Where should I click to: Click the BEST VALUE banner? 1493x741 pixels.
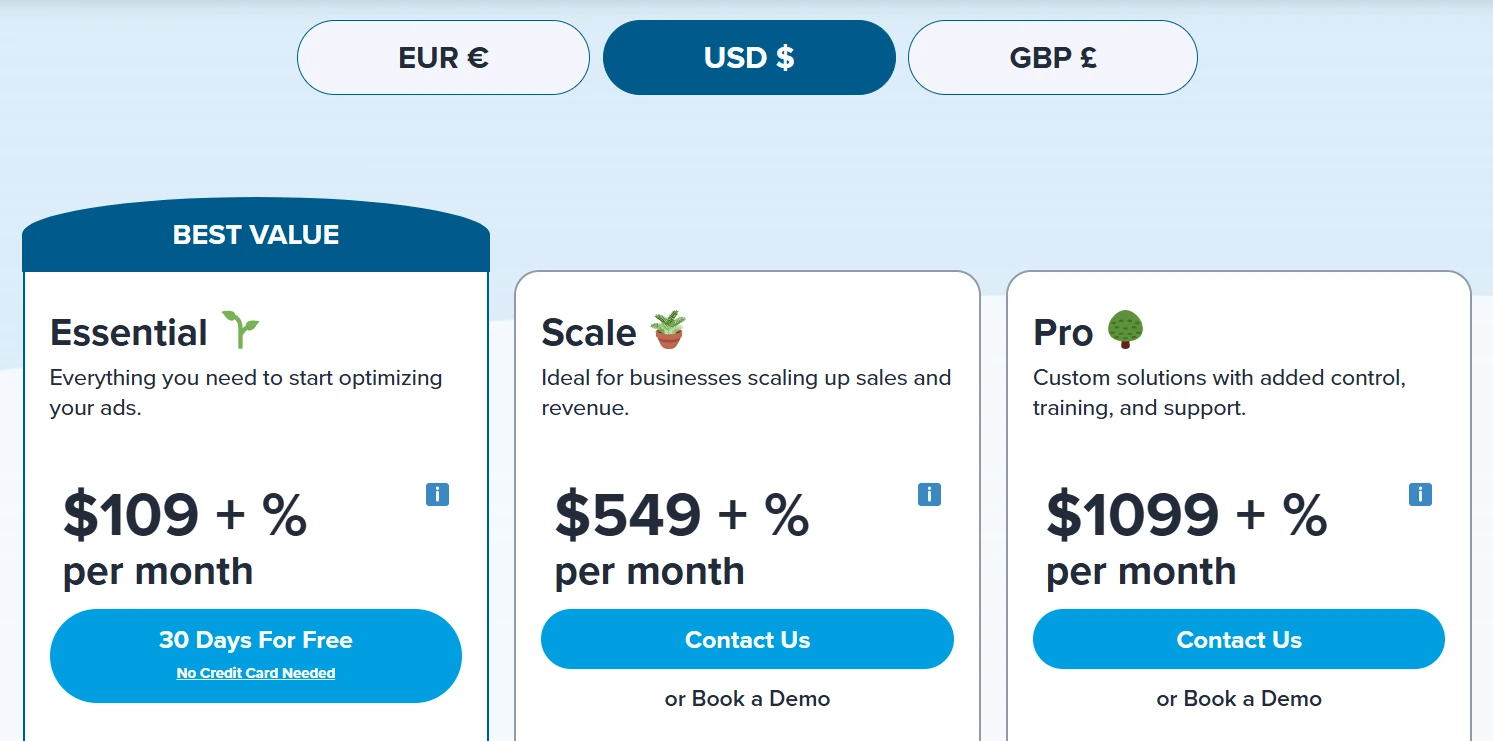click(255, 234)
